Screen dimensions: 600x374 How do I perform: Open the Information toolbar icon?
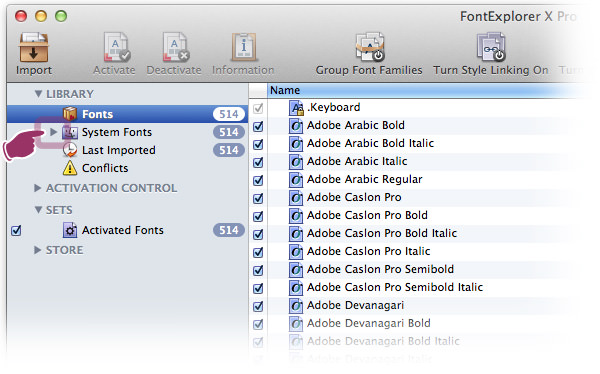244,47
